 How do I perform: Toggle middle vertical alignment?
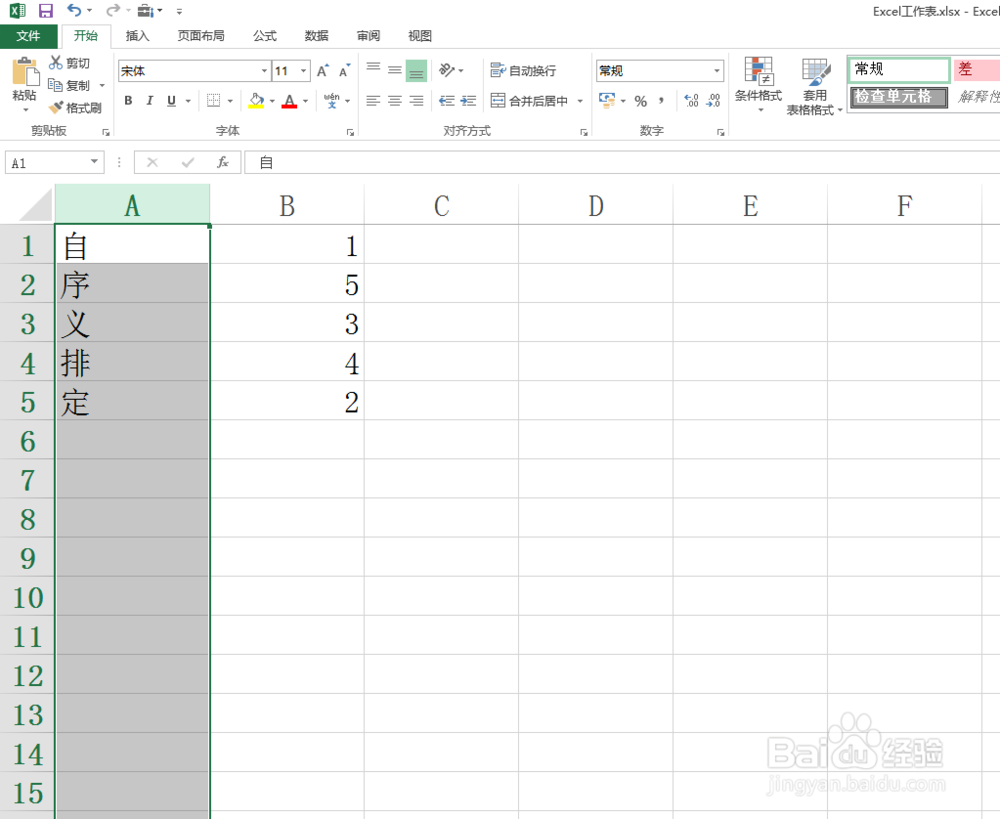coord(395,70)
